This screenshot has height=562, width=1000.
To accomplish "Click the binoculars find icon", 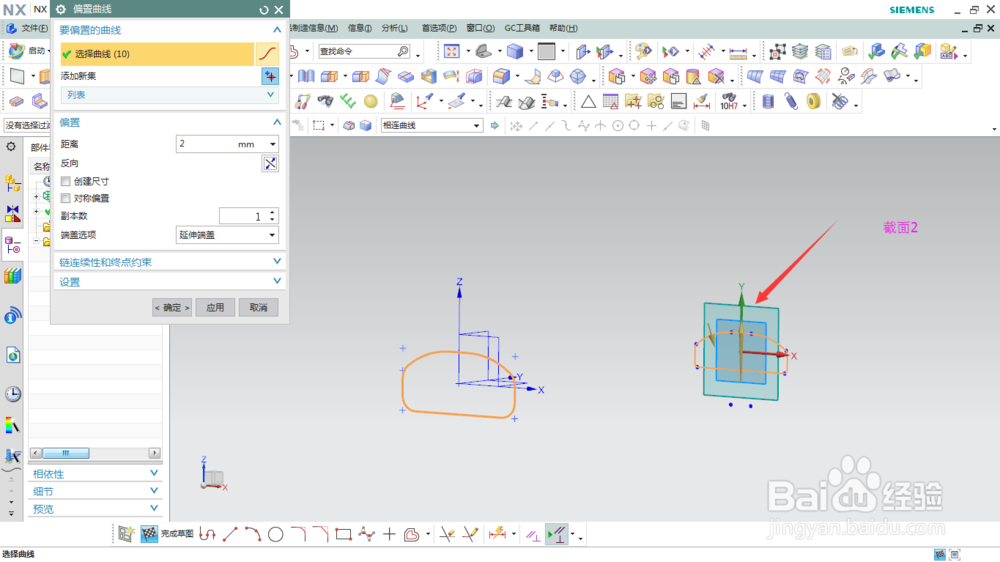I will (325, 101).
